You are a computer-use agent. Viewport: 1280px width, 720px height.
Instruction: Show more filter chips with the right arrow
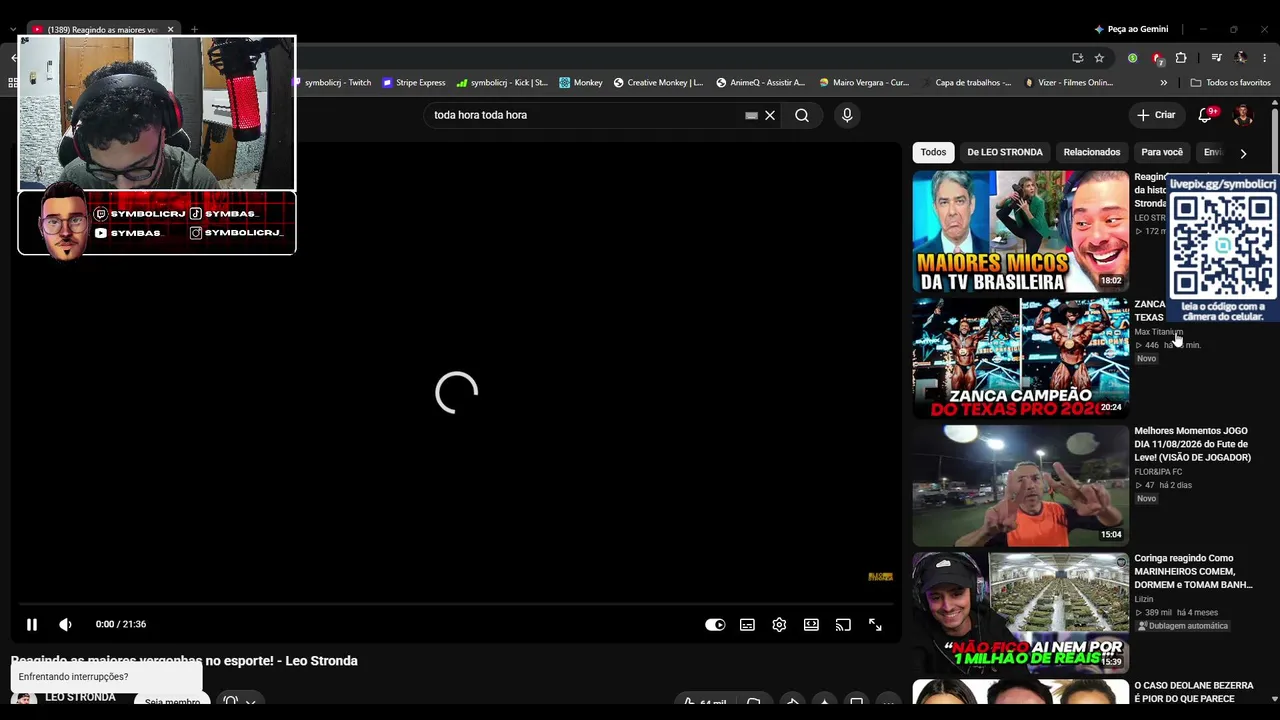[x=1243, y=153]
